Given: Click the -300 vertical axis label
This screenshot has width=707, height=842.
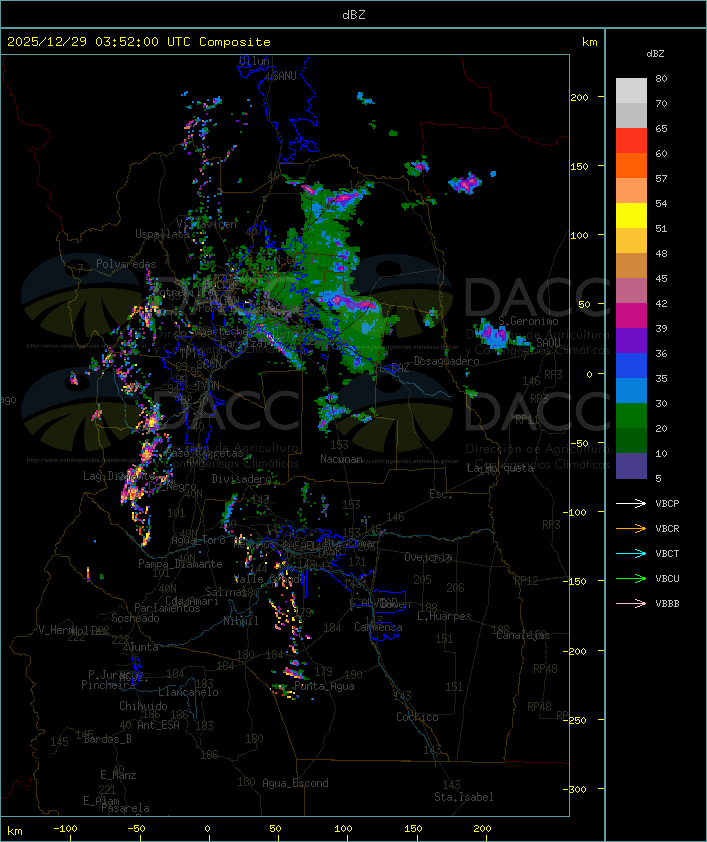Looking at the screenshot, I should coord(574,789).
